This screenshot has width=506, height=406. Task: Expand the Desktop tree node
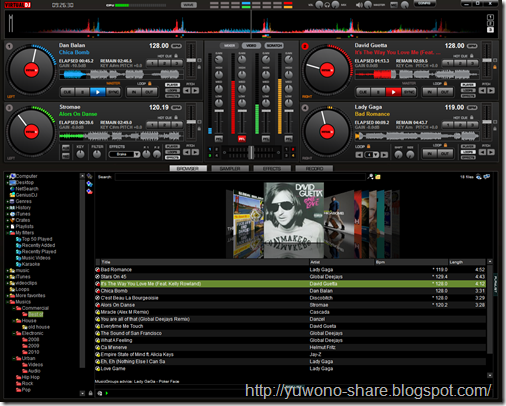7,183
